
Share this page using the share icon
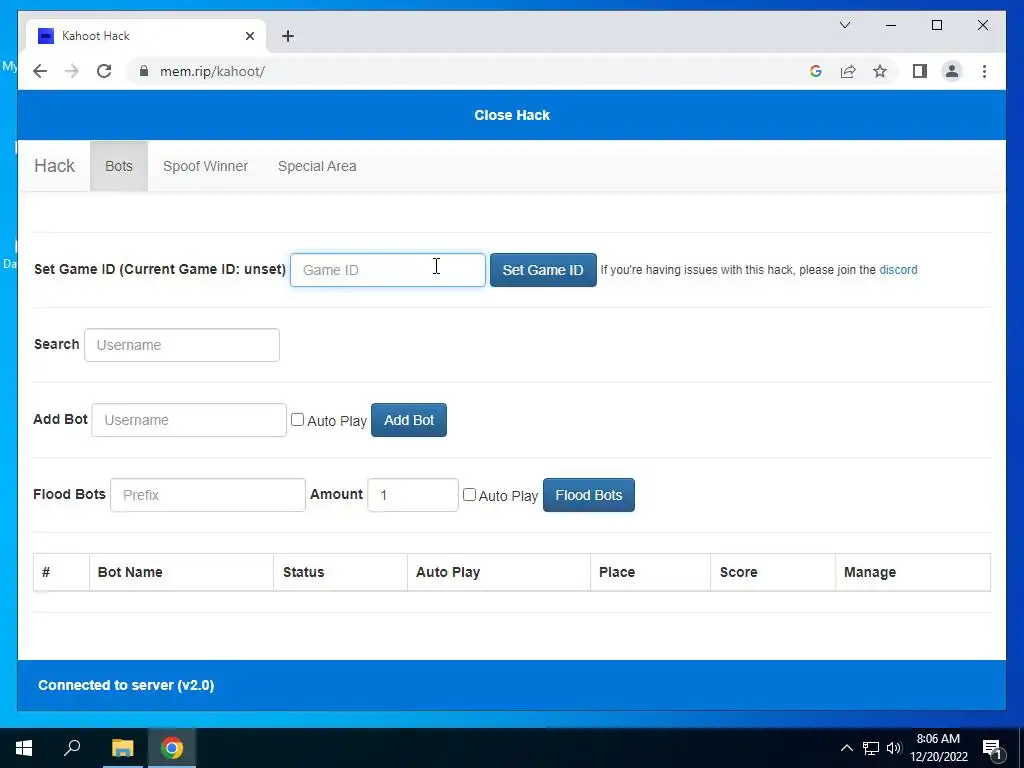tap(848, 71)
